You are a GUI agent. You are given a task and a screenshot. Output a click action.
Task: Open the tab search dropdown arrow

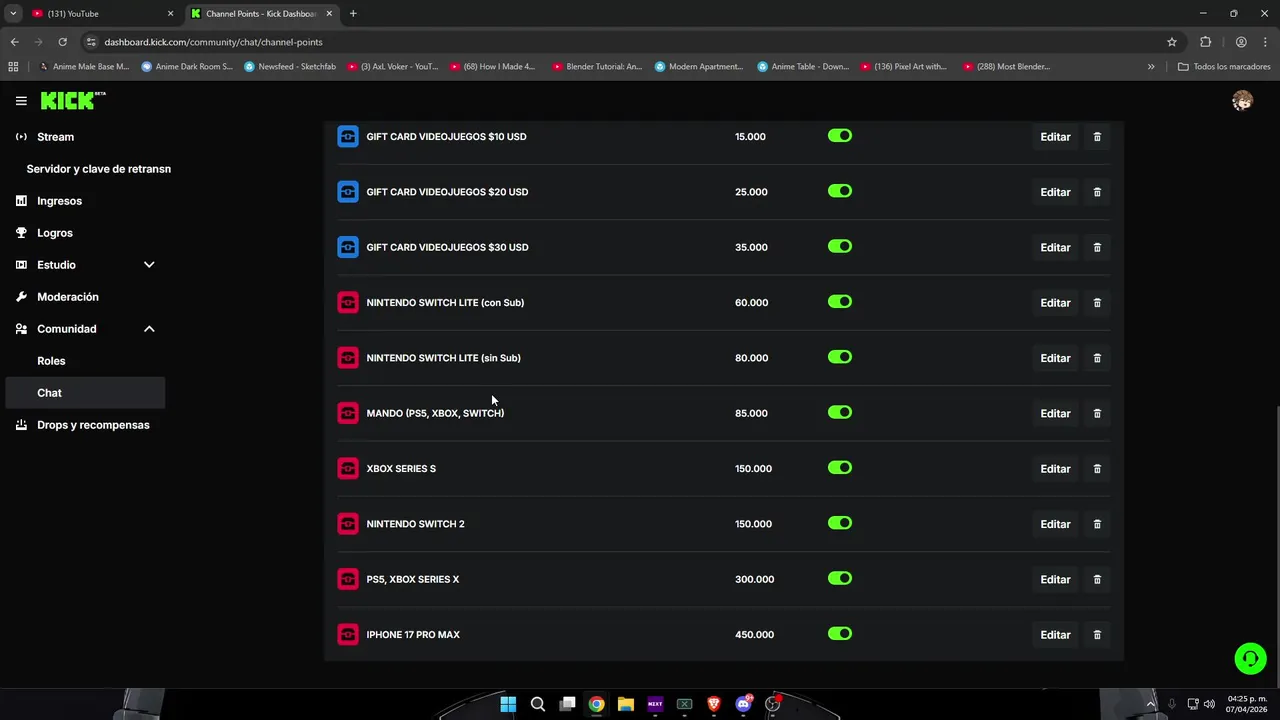coord(13,14)
